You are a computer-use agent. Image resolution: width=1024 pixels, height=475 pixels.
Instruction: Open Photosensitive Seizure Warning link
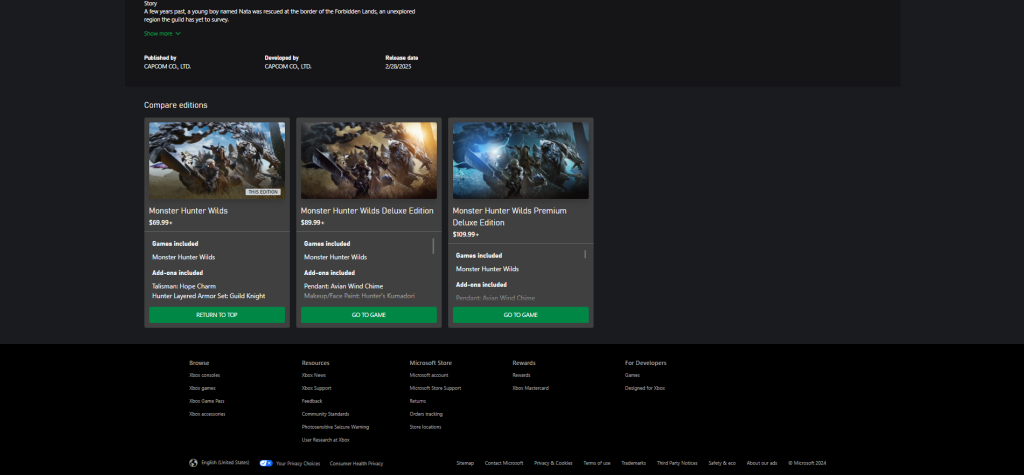coord(335,426)
